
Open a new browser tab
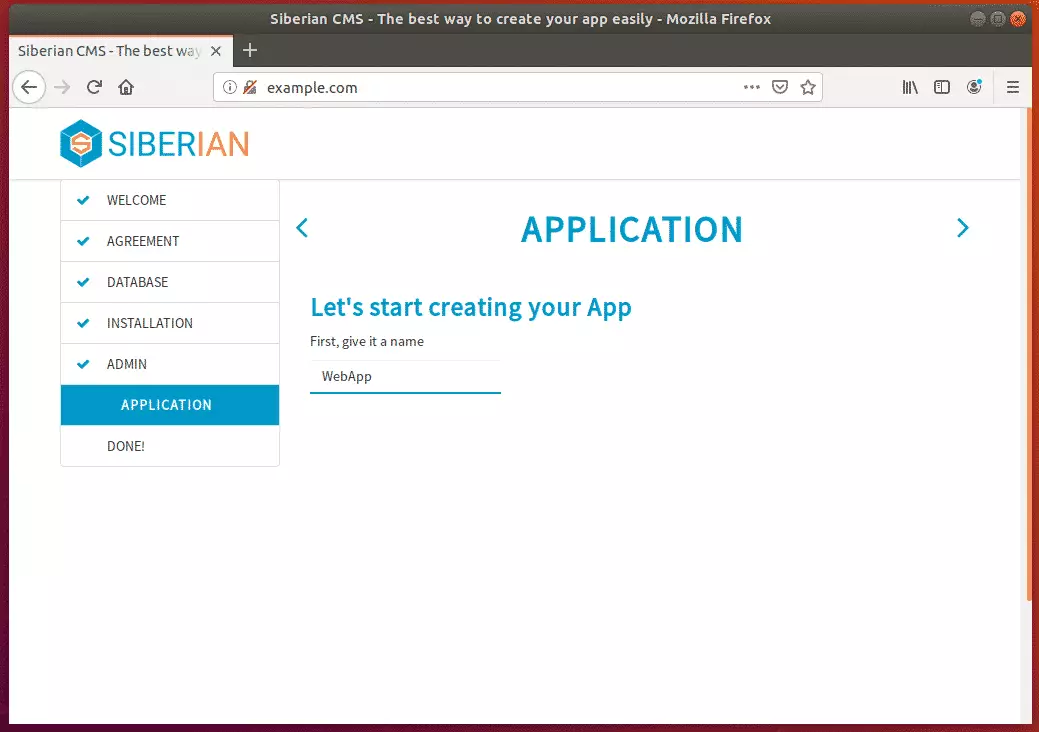click(x=250, y=50)
